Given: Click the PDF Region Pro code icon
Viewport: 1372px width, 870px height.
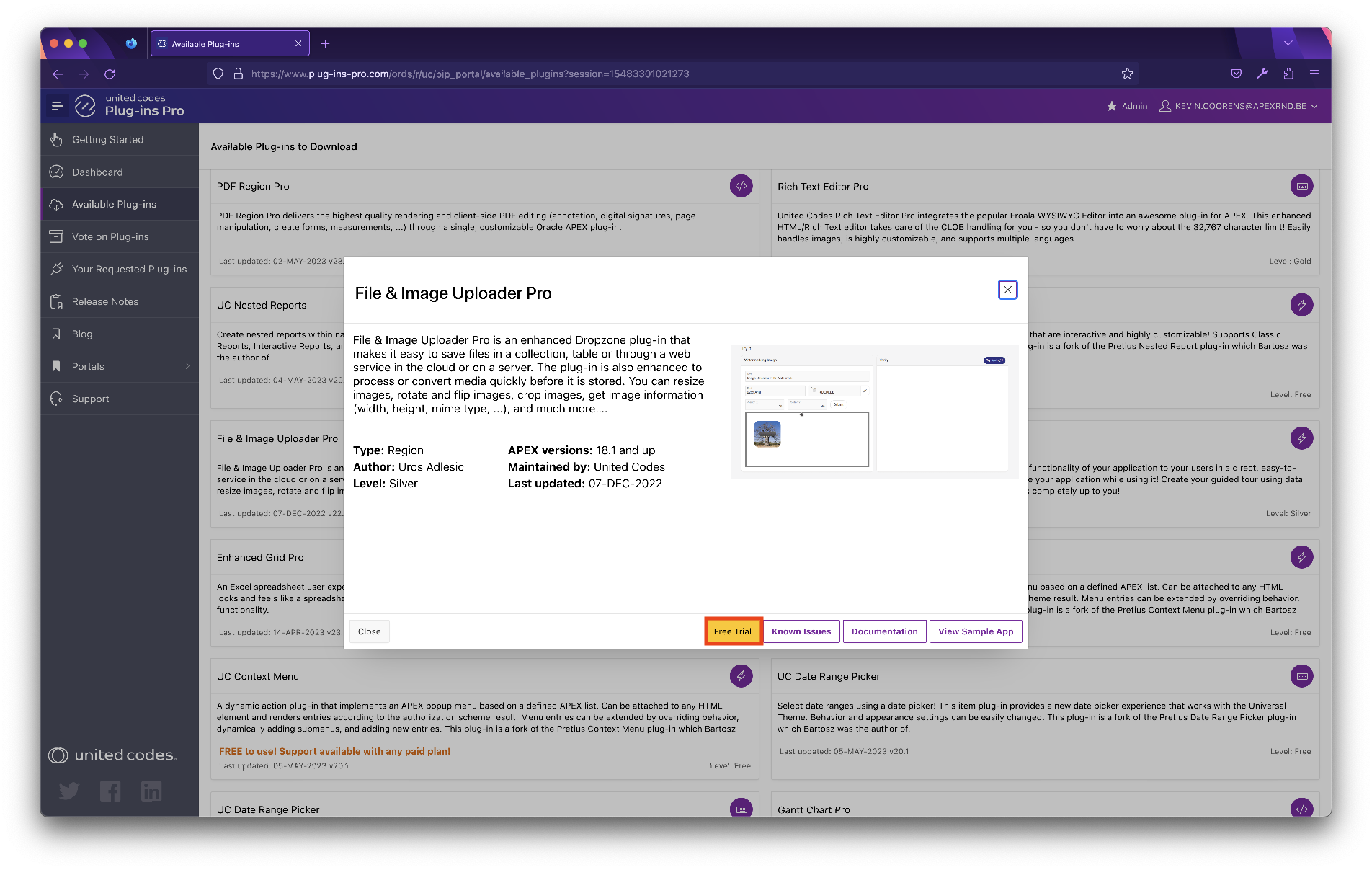Looking at the screenshot, I should [x=741, y=186].
